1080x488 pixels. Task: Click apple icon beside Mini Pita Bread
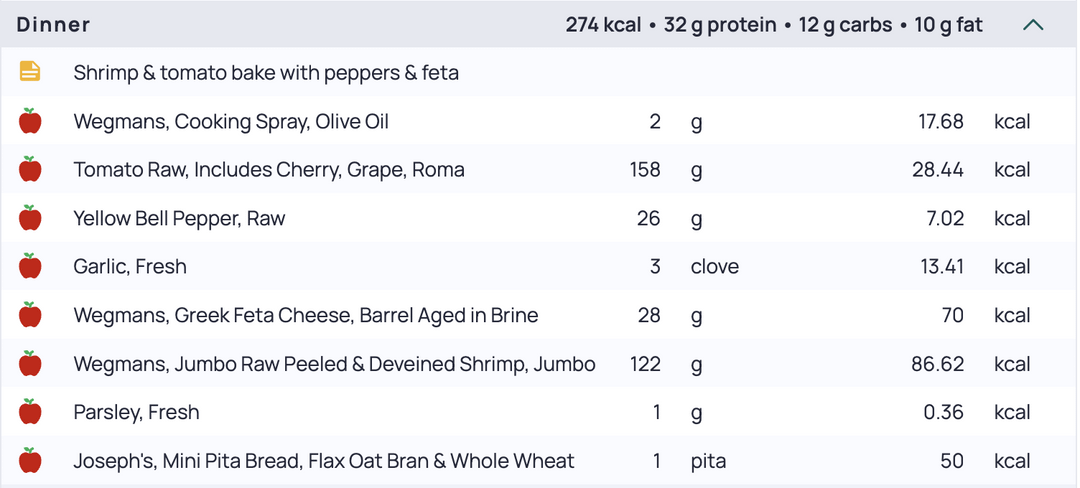tap(30, 460)
